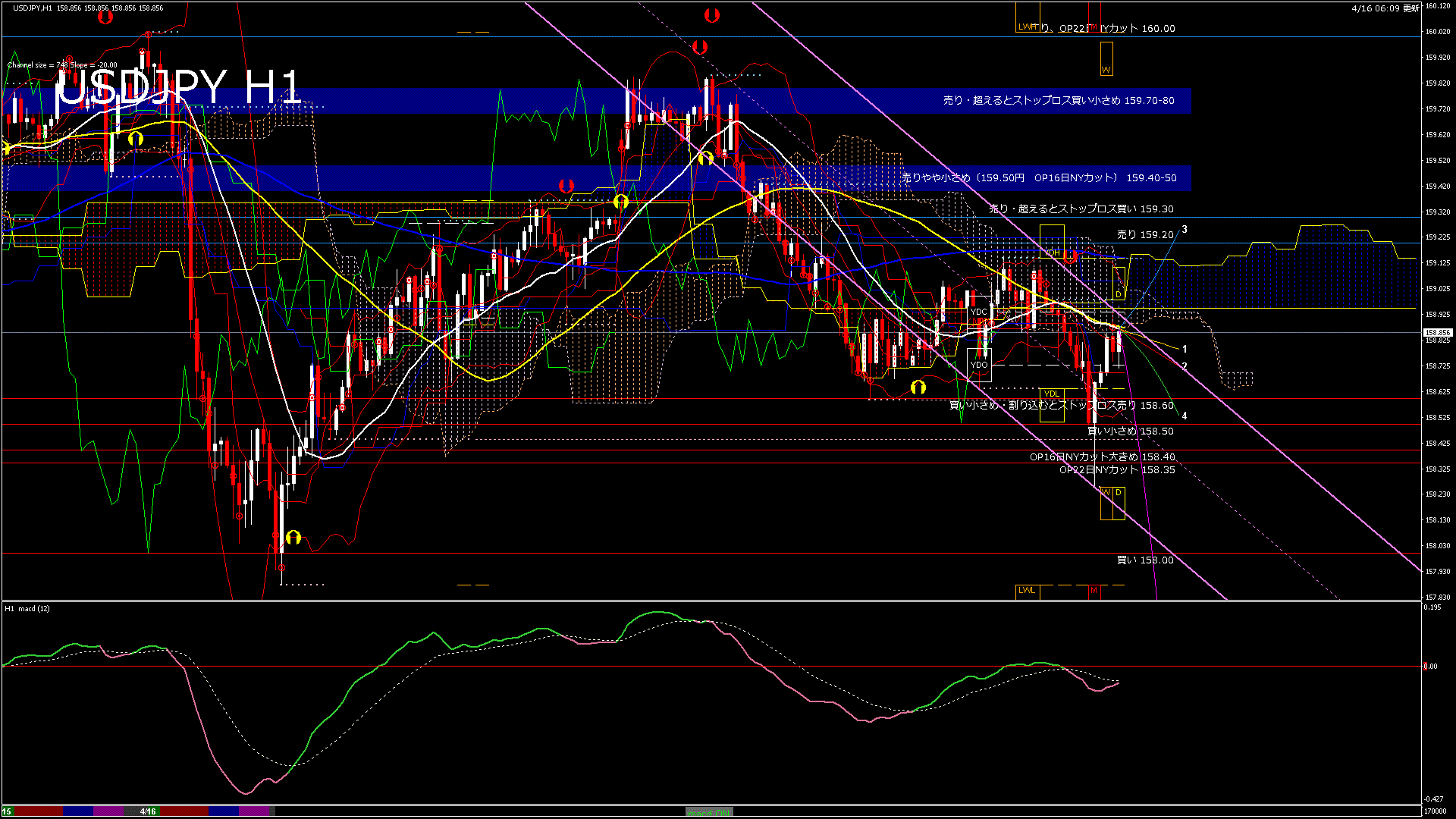
Task: Click the LWL last-week-low marker
Action: [x=1027, y=590]
